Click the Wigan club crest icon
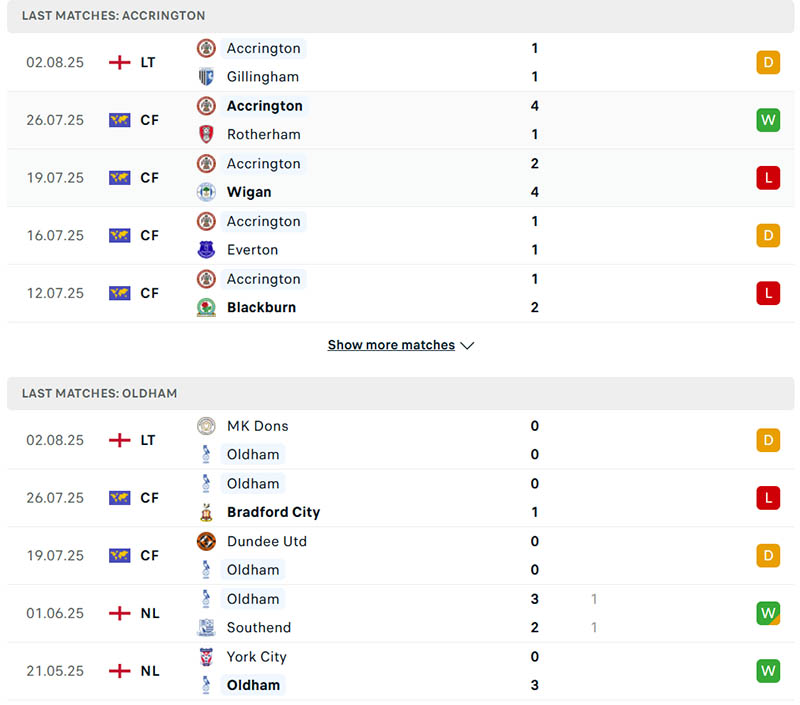 pos(206,192)
